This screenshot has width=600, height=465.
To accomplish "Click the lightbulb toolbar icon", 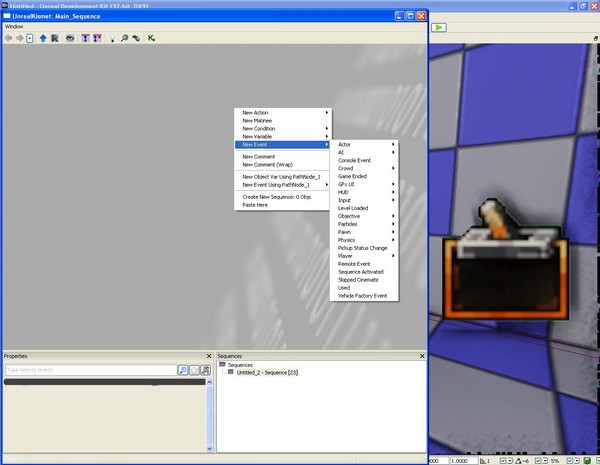I will point(112,38).
